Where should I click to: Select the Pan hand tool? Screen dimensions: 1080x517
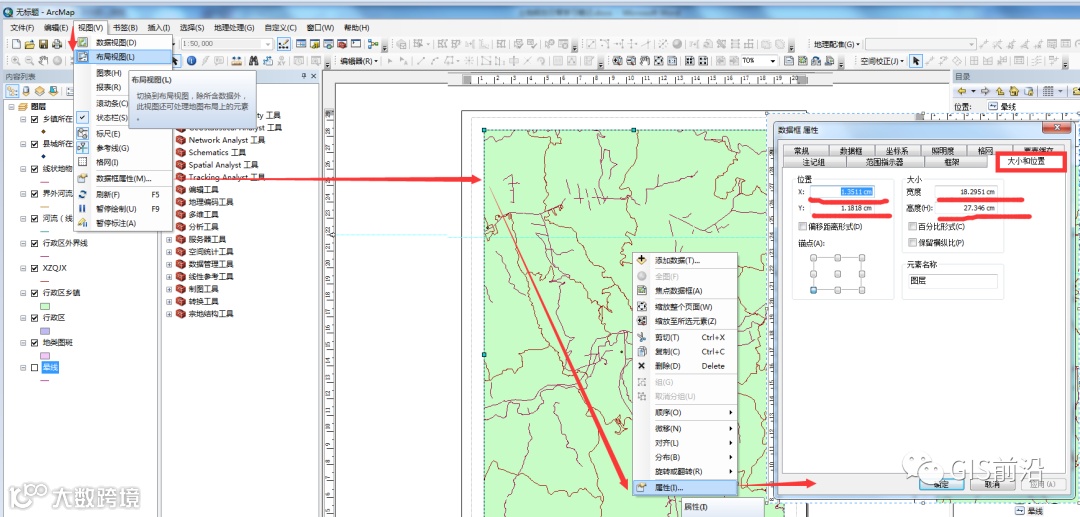(x=43, y=61)
